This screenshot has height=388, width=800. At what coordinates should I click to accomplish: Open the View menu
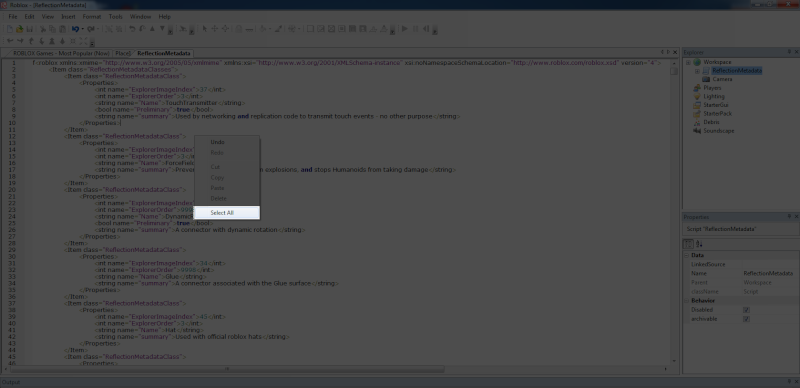47,17
